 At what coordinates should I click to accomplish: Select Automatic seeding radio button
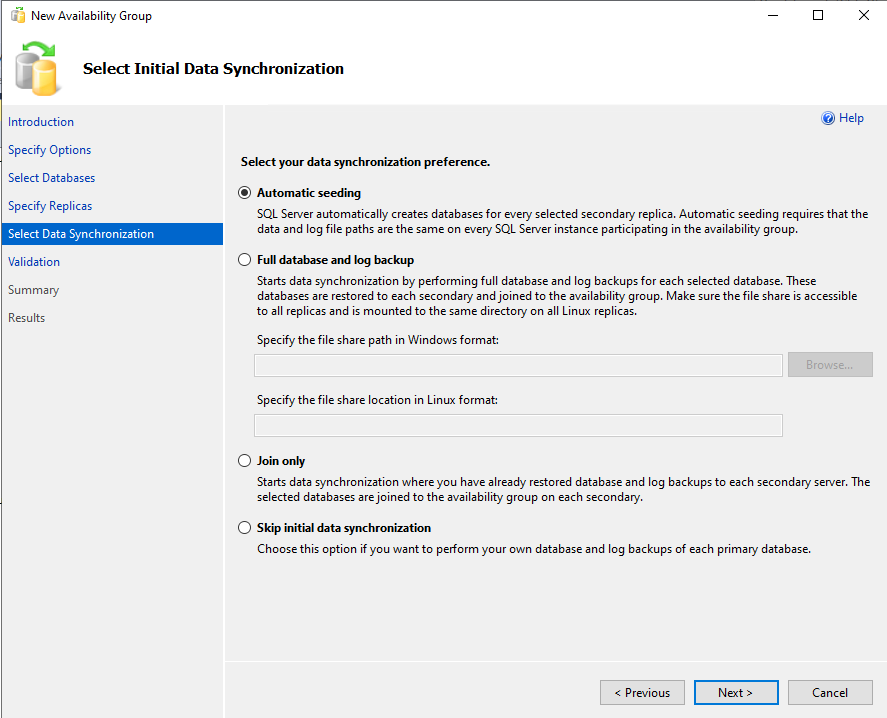point(245,193)
